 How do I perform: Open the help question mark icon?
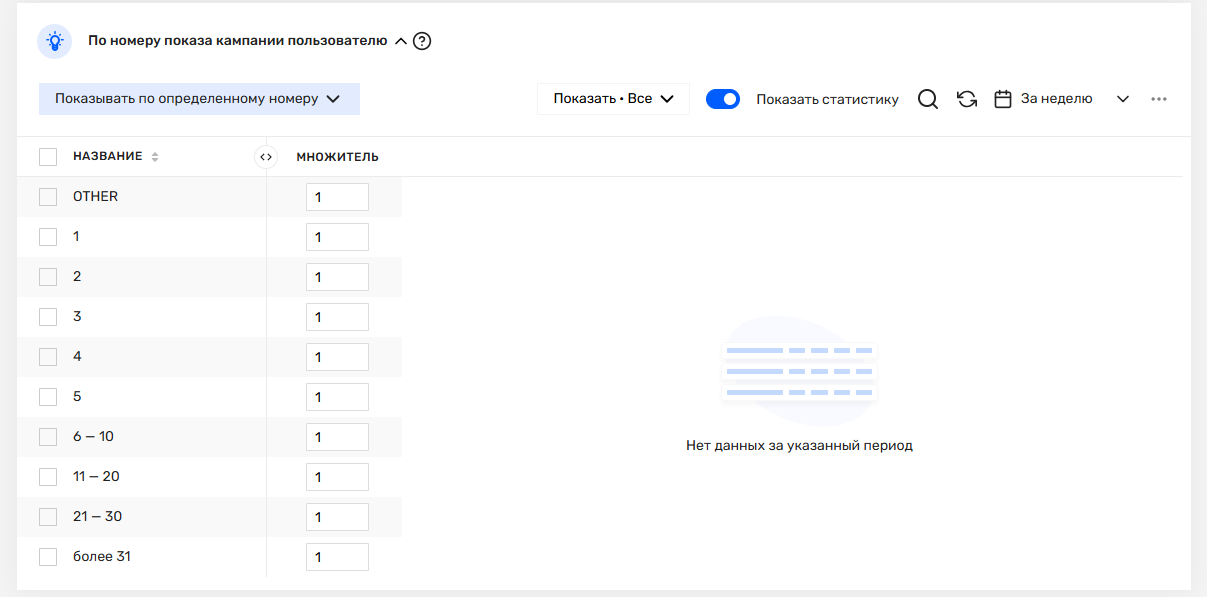tap(422, 41)
